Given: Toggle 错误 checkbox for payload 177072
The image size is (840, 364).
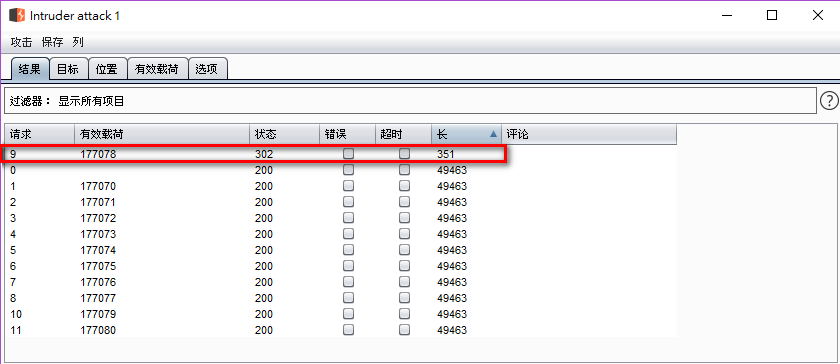Looking at the screenshot, I should (x=349, y=218).
